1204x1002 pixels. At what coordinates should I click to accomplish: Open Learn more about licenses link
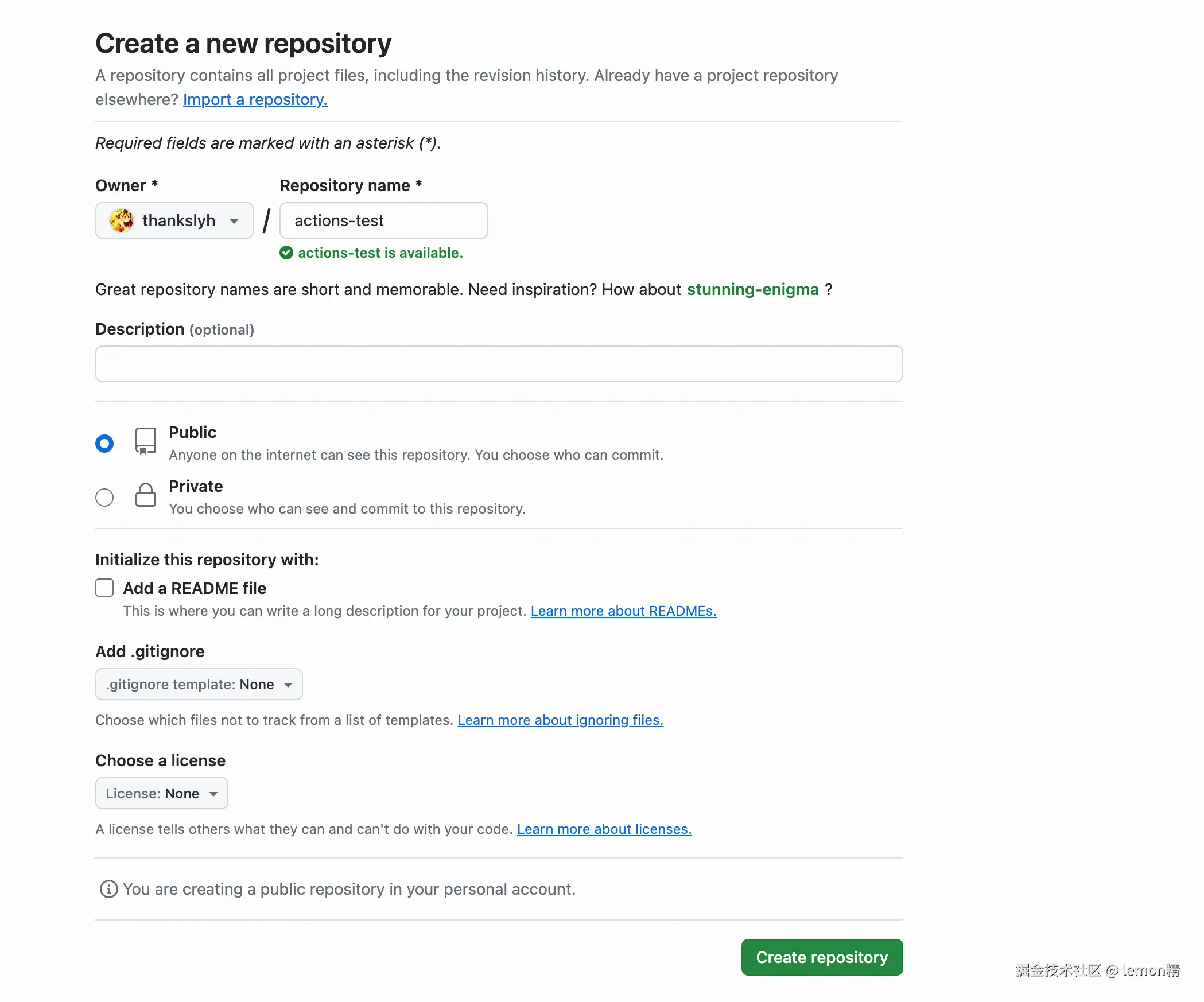click(x=604, y=829)
